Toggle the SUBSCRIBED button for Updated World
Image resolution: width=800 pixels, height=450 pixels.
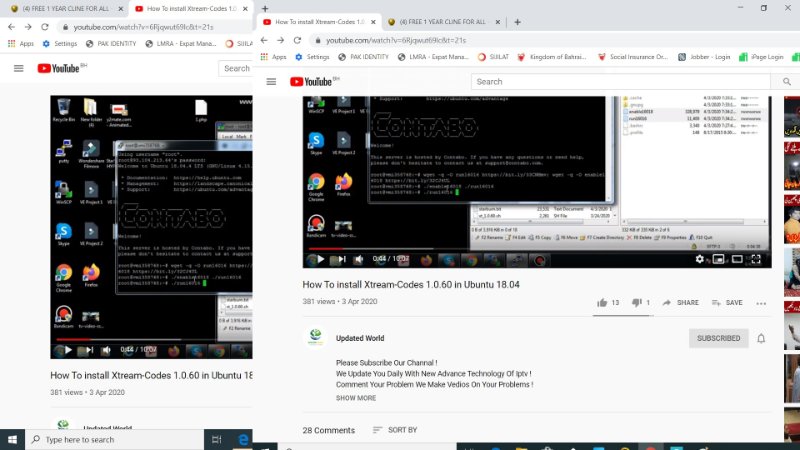click(x=718, y=338)
